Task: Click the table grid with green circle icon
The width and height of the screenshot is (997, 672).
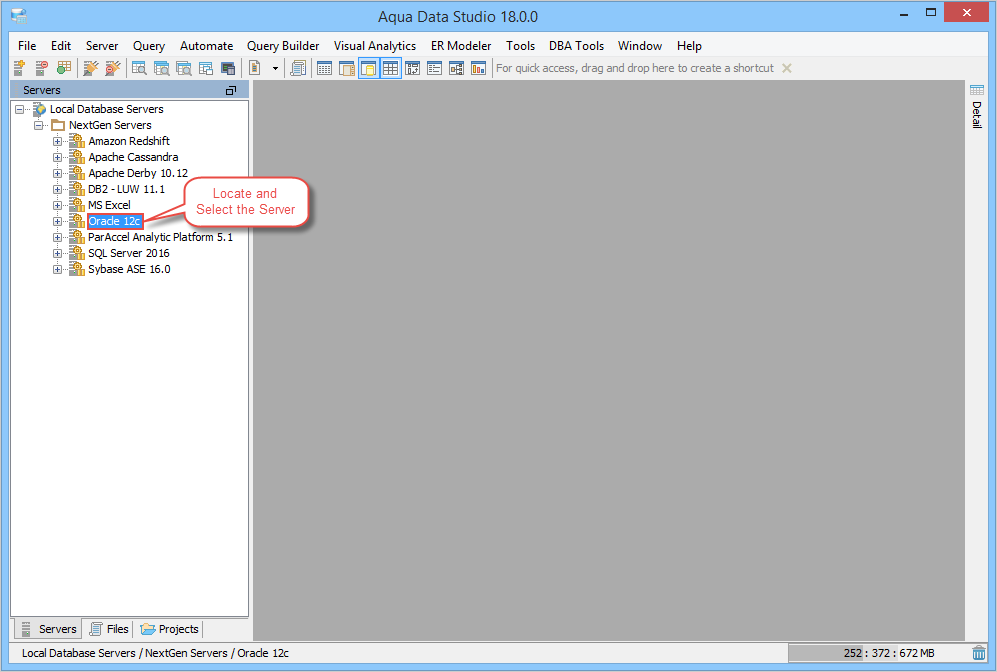Action: [64, 68]
